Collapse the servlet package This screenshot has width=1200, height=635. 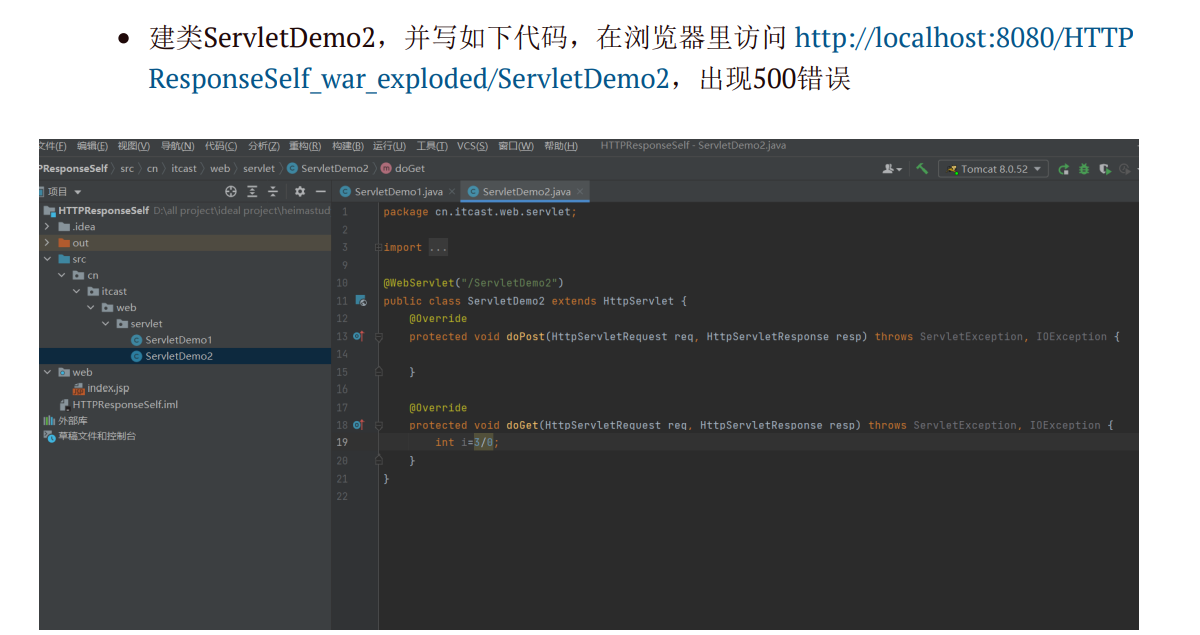105,324
